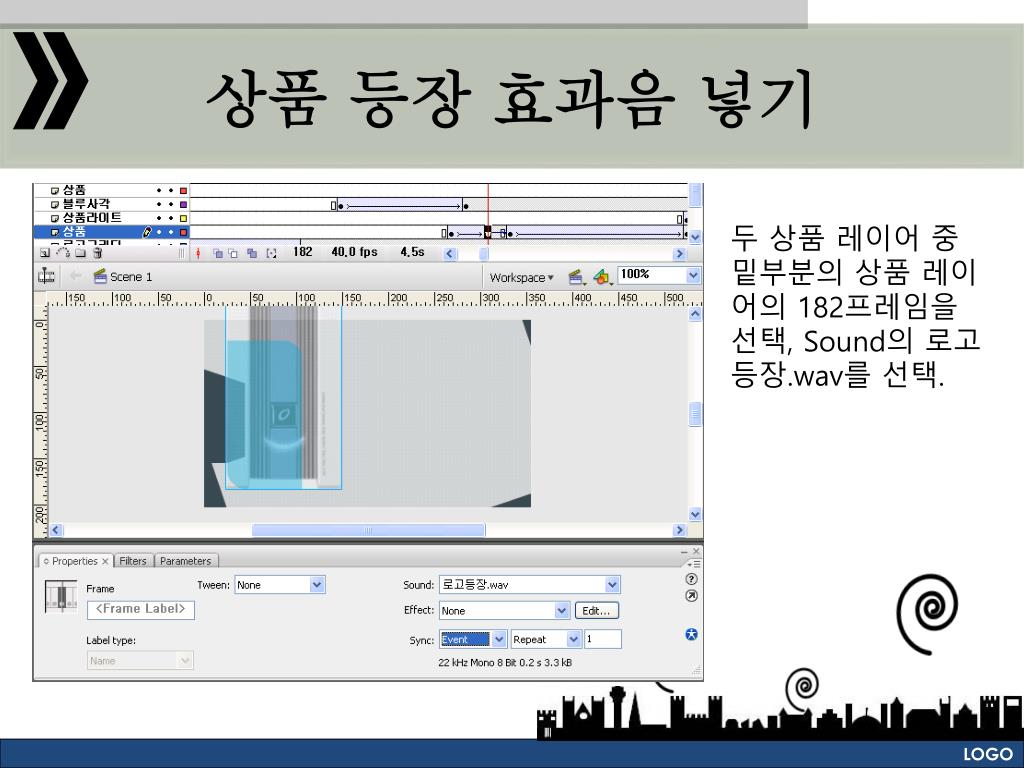Image resolution: width=1024 pixels, height=768 pixels.
Task: Toggle purple outline square of 블루사각 layer
Action: (x=184, y=205)
